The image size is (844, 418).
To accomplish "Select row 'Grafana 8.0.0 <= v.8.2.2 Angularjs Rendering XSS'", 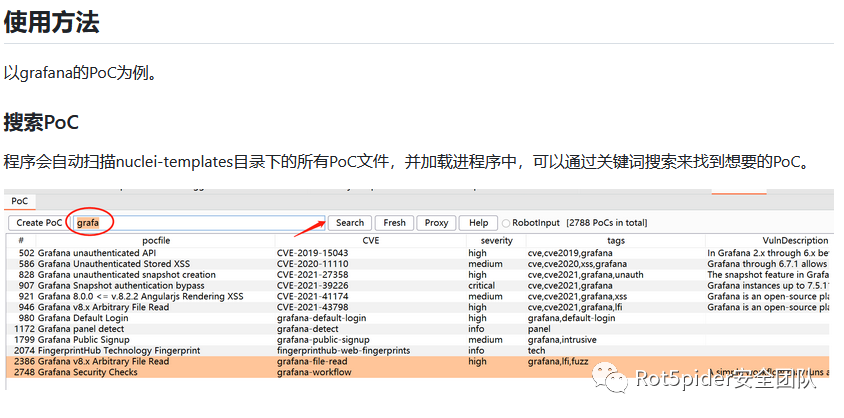I will [x=420, y=296].
